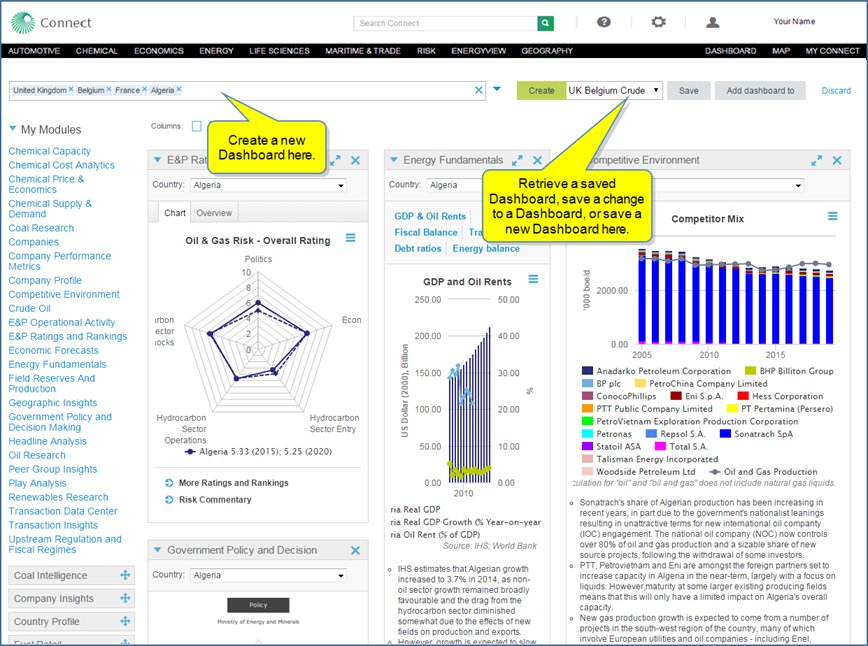Close the Competitive Environment module
Viewport: 868px width, 646px height.
[837, 161]
